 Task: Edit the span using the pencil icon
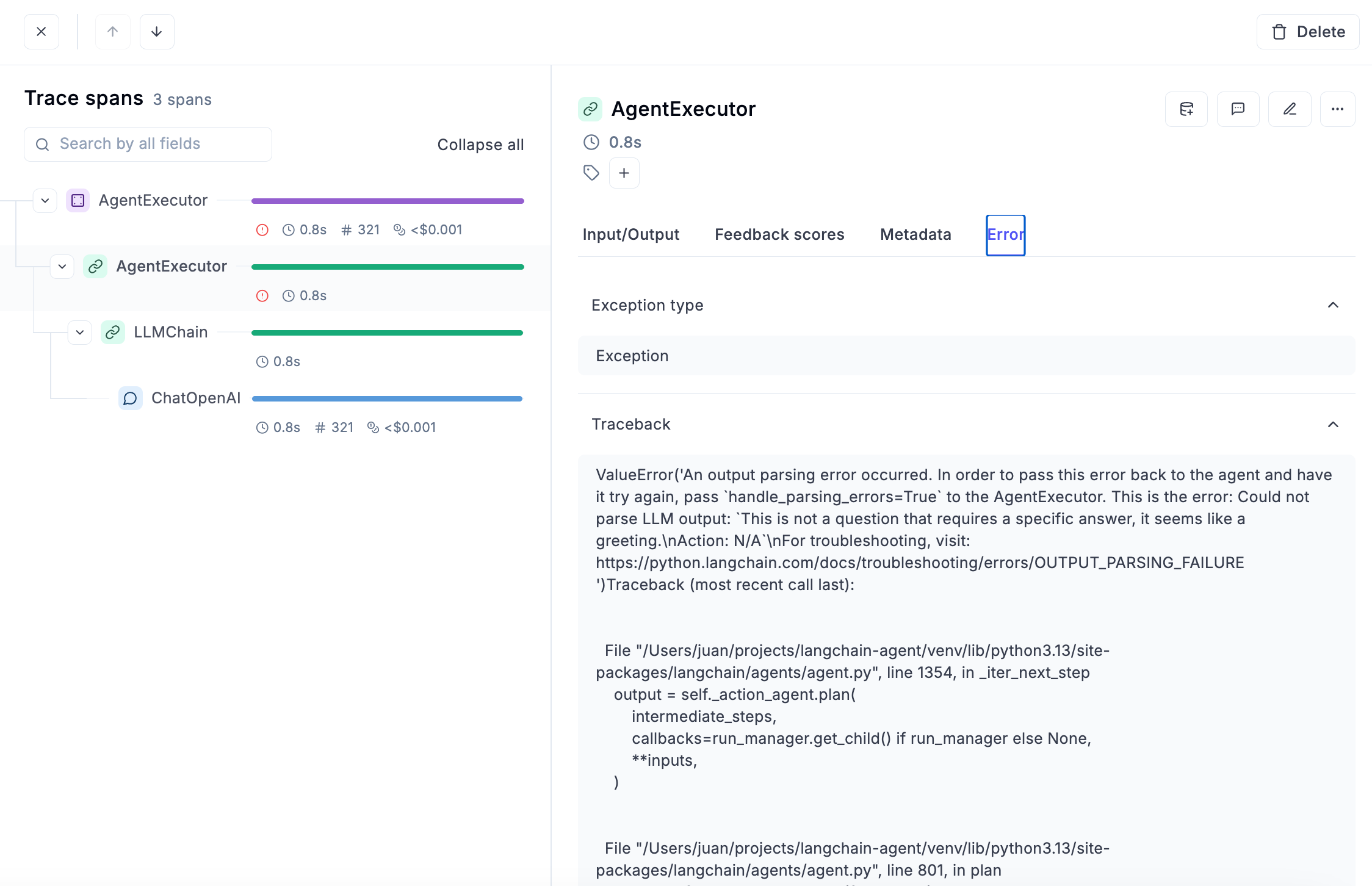[1290, 109]
